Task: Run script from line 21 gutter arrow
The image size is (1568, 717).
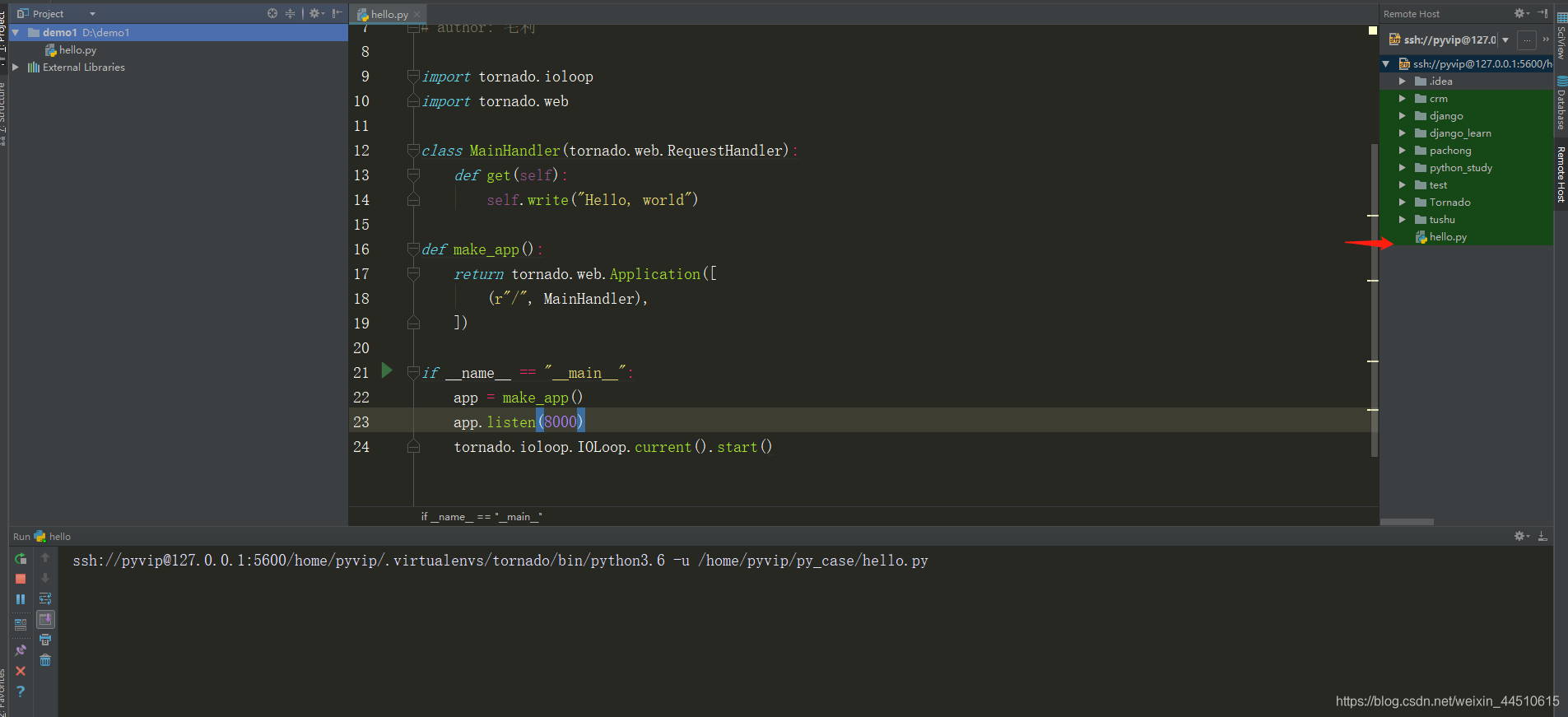Action: [387, 370]
